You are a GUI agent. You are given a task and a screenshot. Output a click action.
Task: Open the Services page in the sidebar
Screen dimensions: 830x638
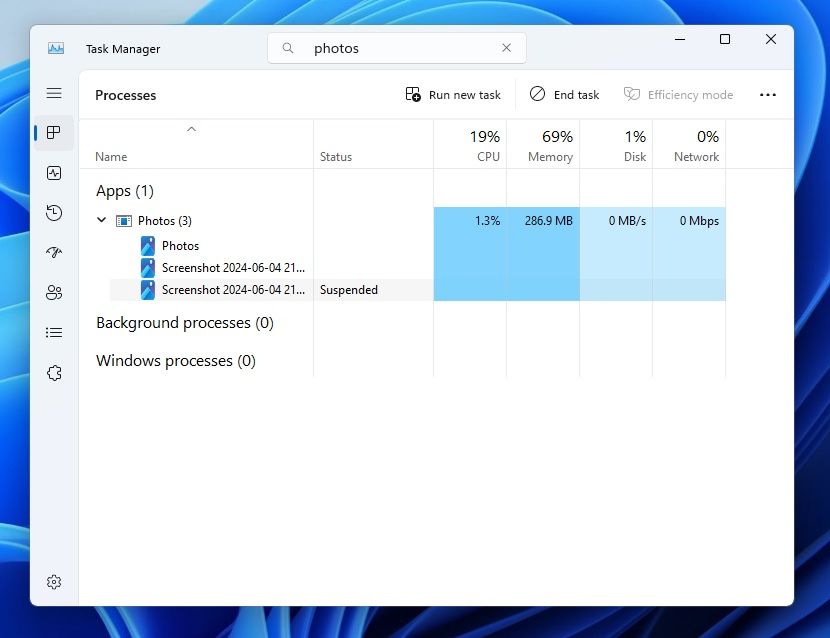pos(53,372)
